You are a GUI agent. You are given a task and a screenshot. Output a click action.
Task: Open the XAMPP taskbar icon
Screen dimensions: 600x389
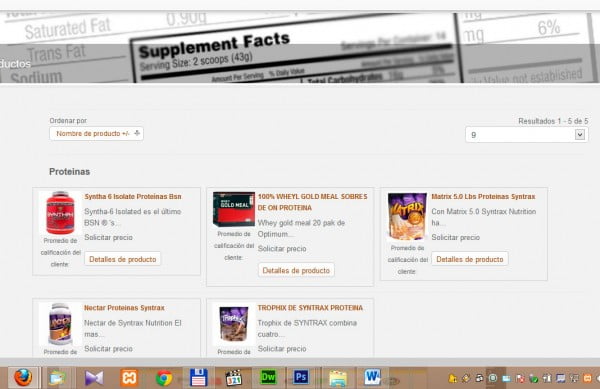(129, 378)
